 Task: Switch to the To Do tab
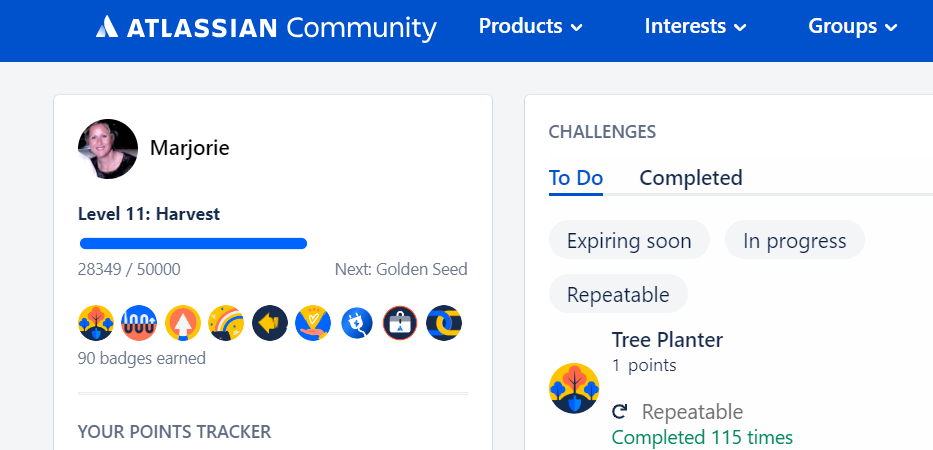[575, 178]
